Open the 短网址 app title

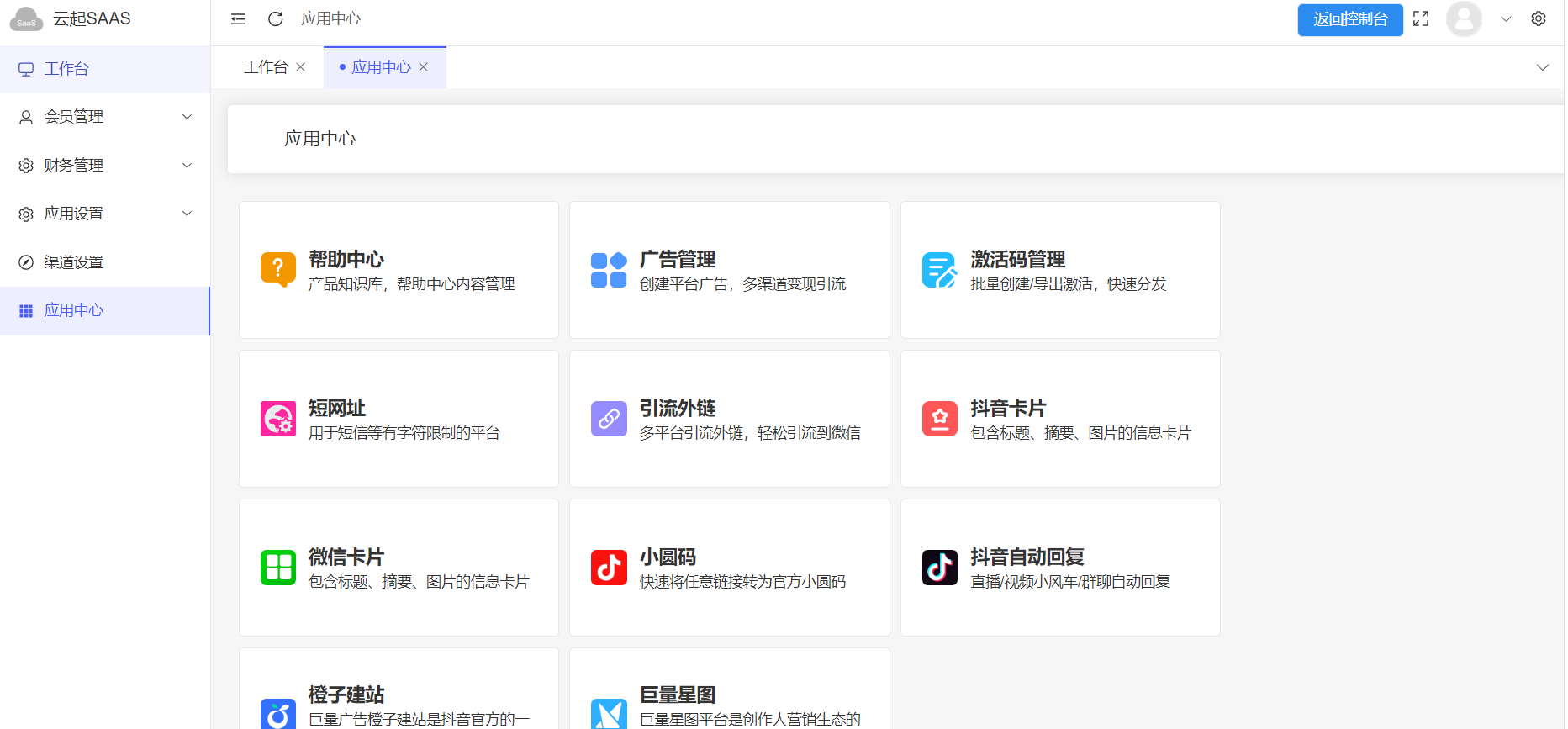coord(337,408)
